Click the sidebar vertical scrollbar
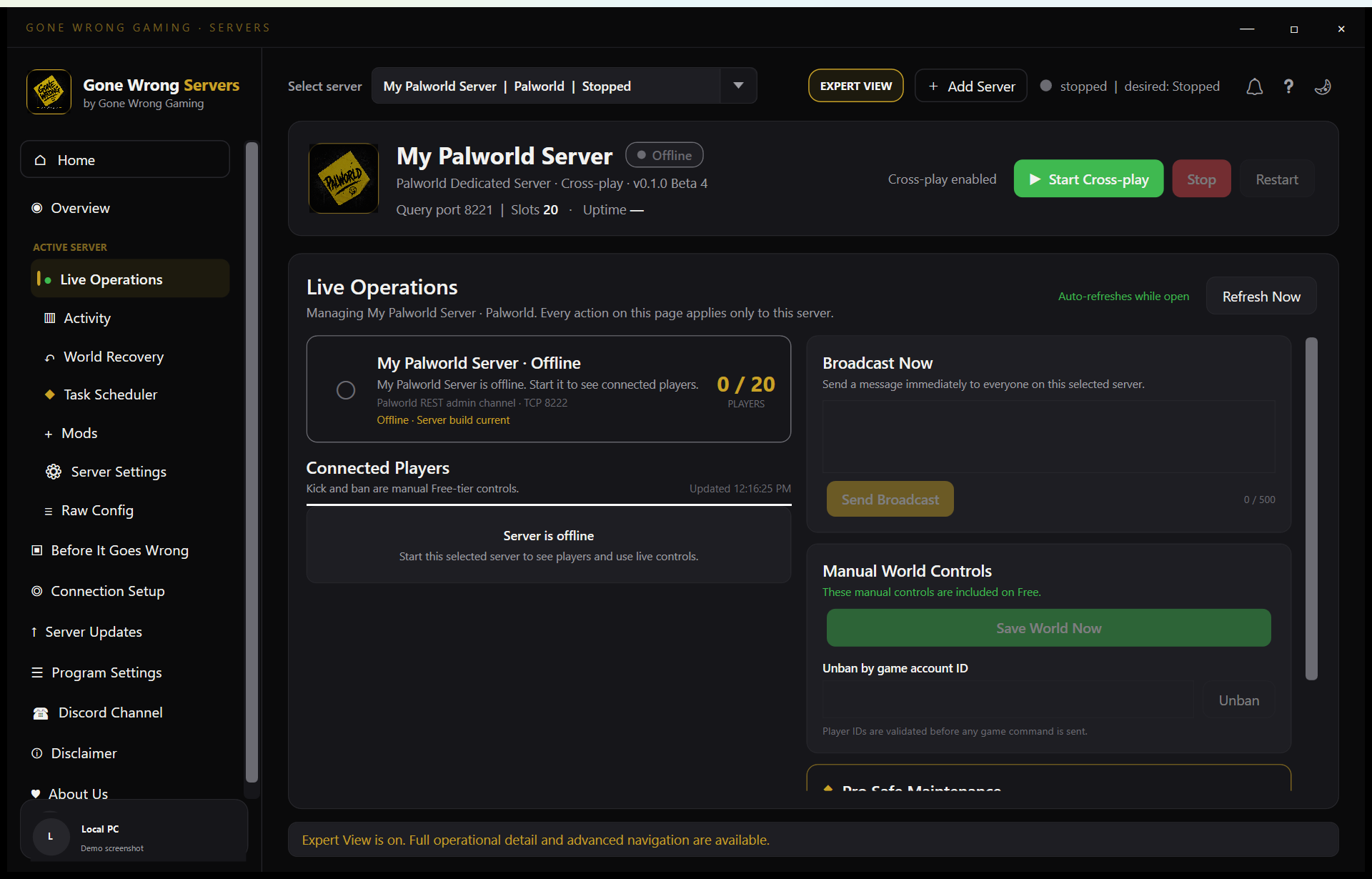1372x879 pixels. [252, 462]
